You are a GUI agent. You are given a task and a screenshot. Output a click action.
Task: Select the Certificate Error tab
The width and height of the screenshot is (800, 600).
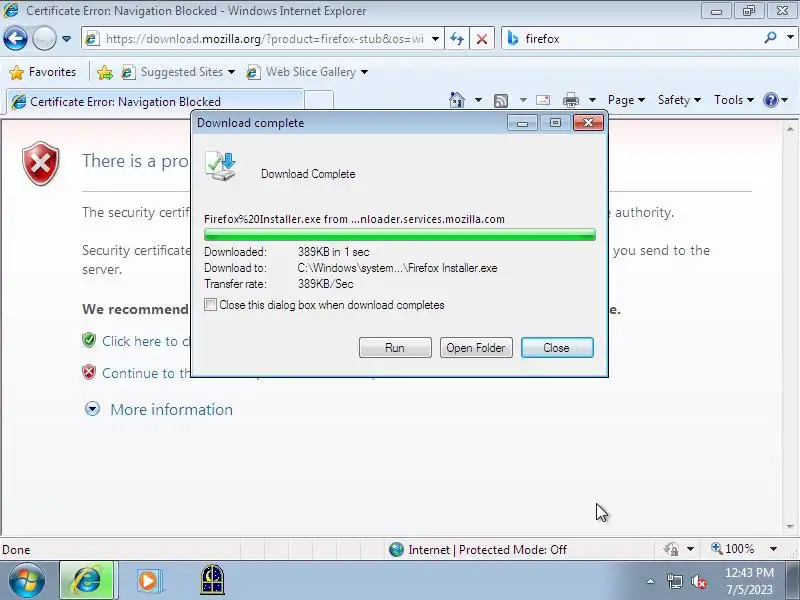click(x=154, y=101)
